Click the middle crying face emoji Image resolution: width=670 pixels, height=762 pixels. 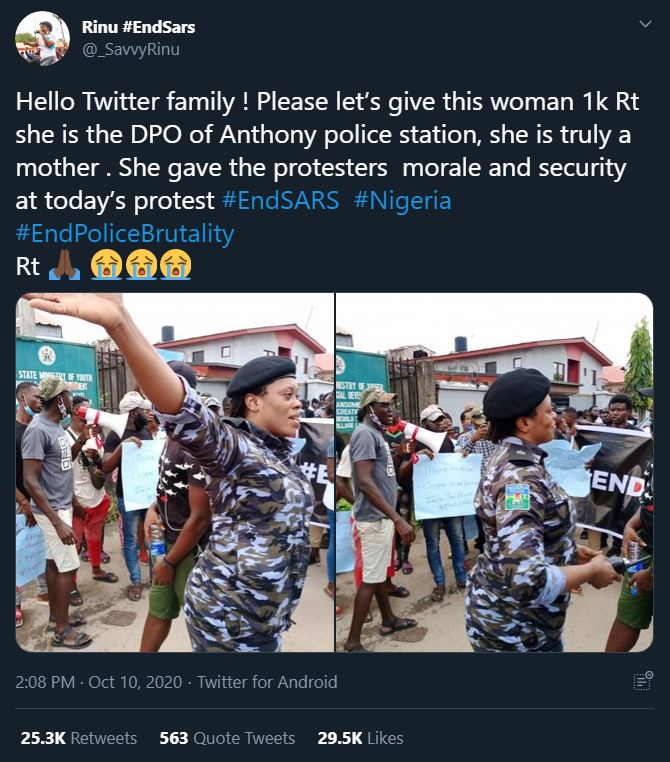pos(140,265)
